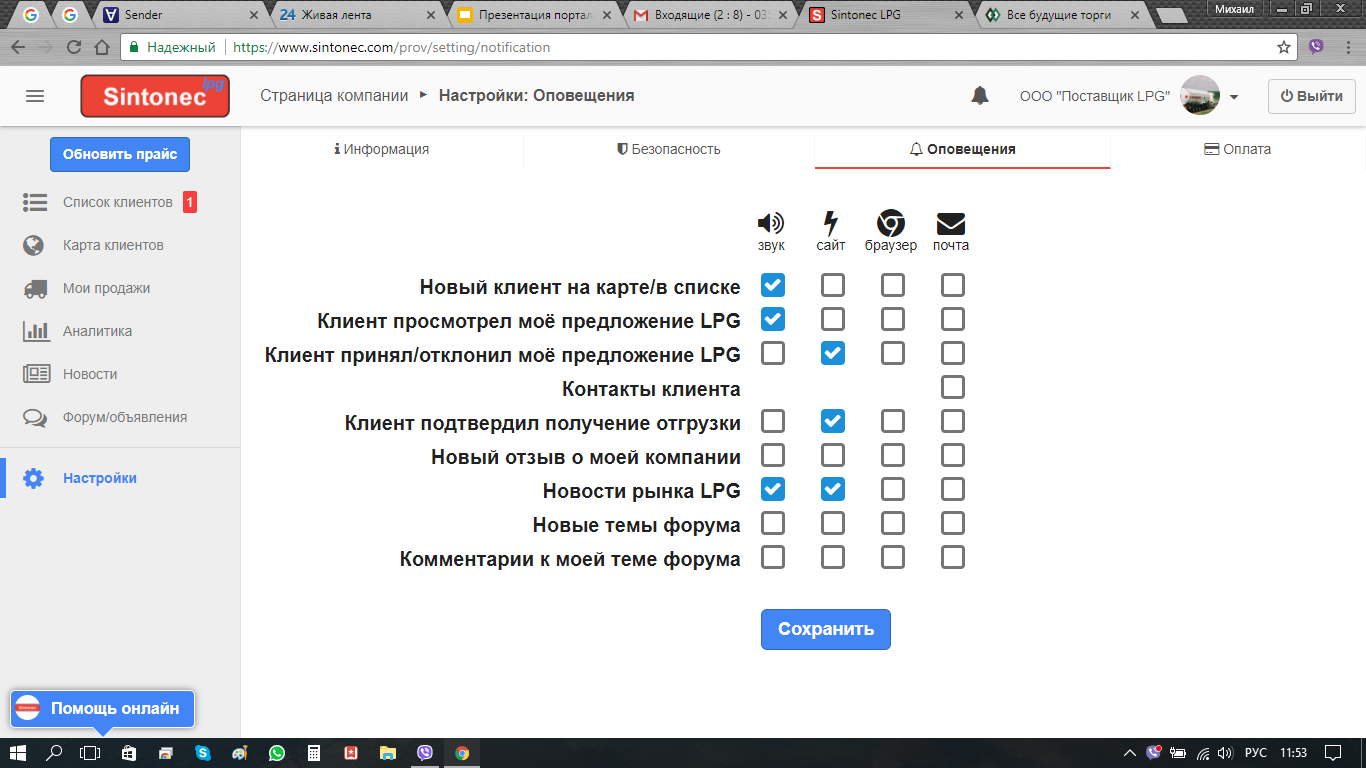
Task: Show hidden system tray icons
Action: point(1130,753)
